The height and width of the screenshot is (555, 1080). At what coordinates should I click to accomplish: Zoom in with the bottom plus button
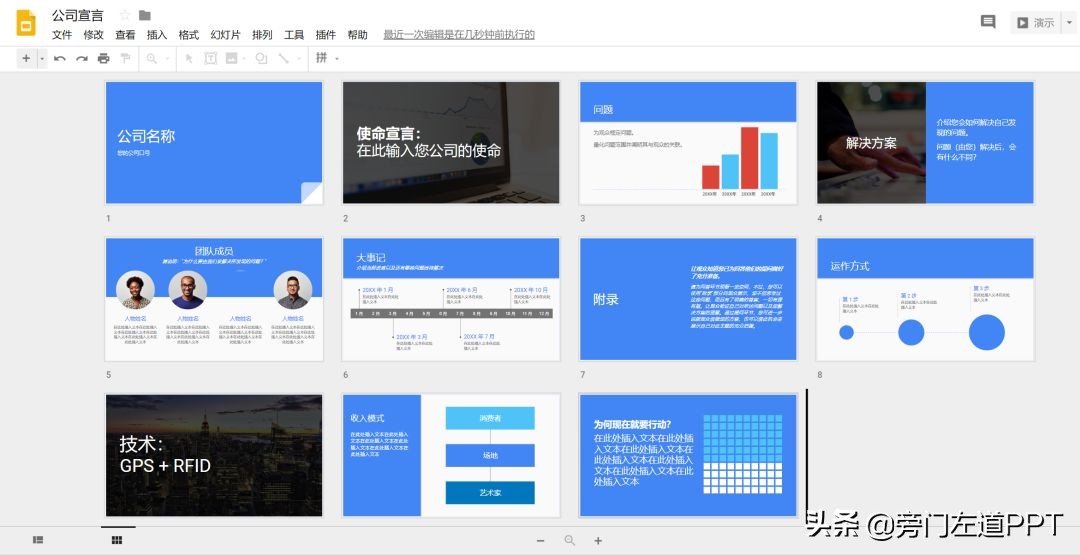(598, 541)
